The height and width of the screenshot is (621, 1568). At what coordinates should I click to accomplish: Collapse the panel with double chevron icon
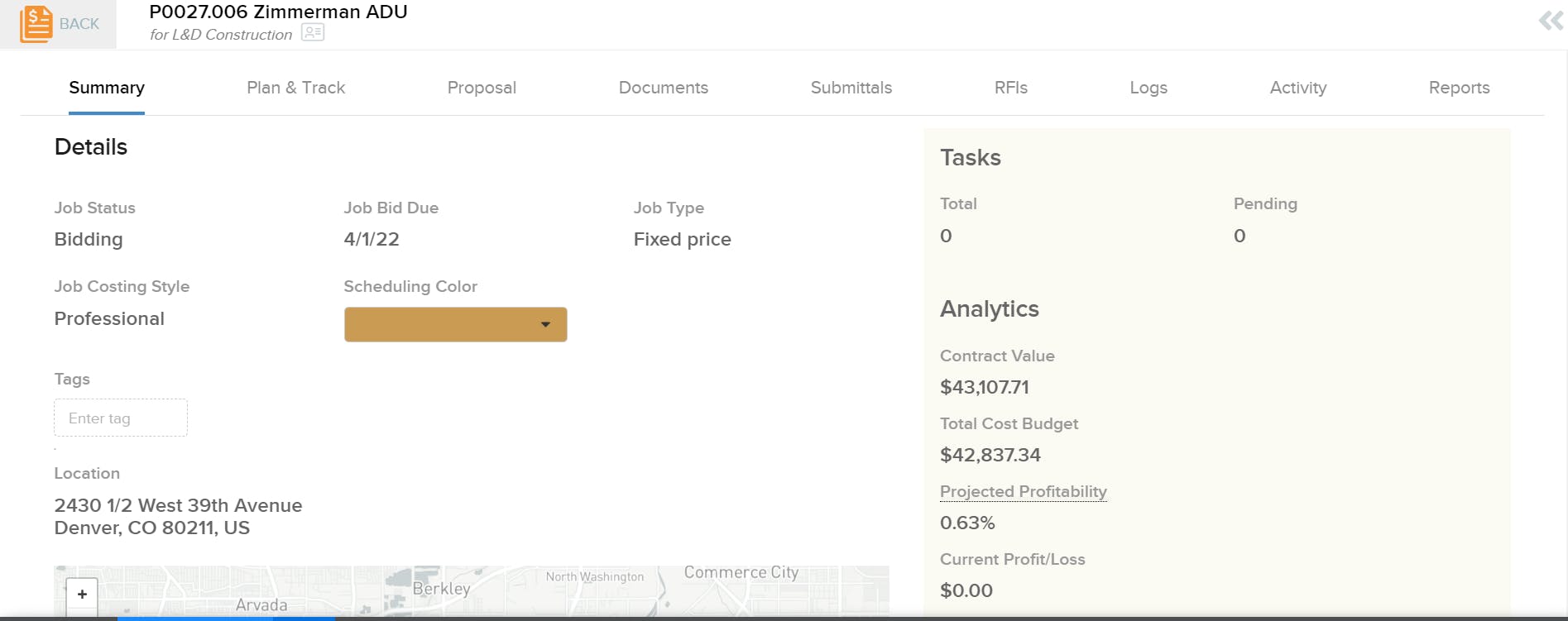(1551, 20)
